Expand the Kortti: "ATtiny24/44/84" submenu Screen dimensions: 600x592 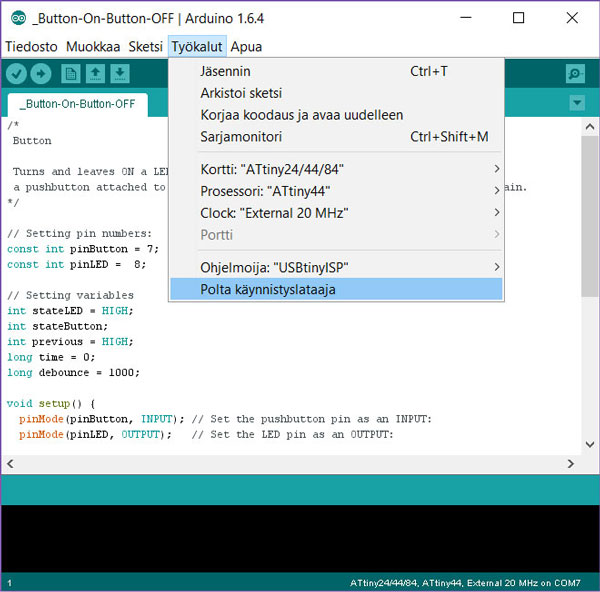click(x=336, y=169)
